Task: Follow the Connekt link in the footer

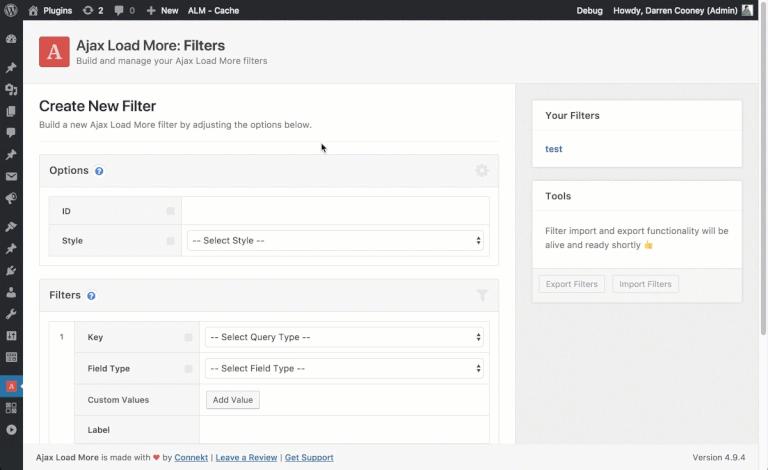Action: click(x=191, y=457)
